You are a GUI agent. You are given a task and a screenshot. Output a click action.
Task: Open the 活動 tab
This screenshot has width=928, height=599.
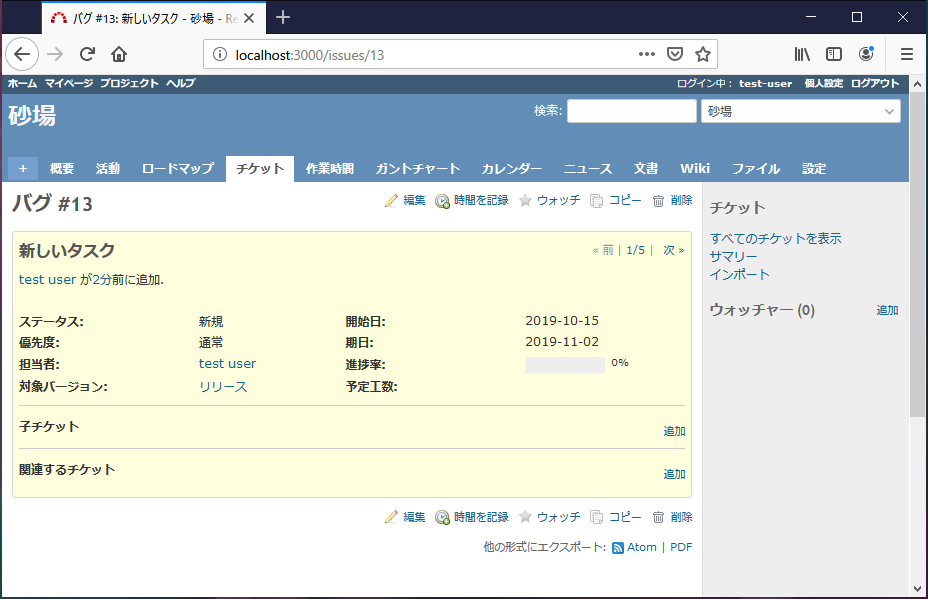pos(108,169)
